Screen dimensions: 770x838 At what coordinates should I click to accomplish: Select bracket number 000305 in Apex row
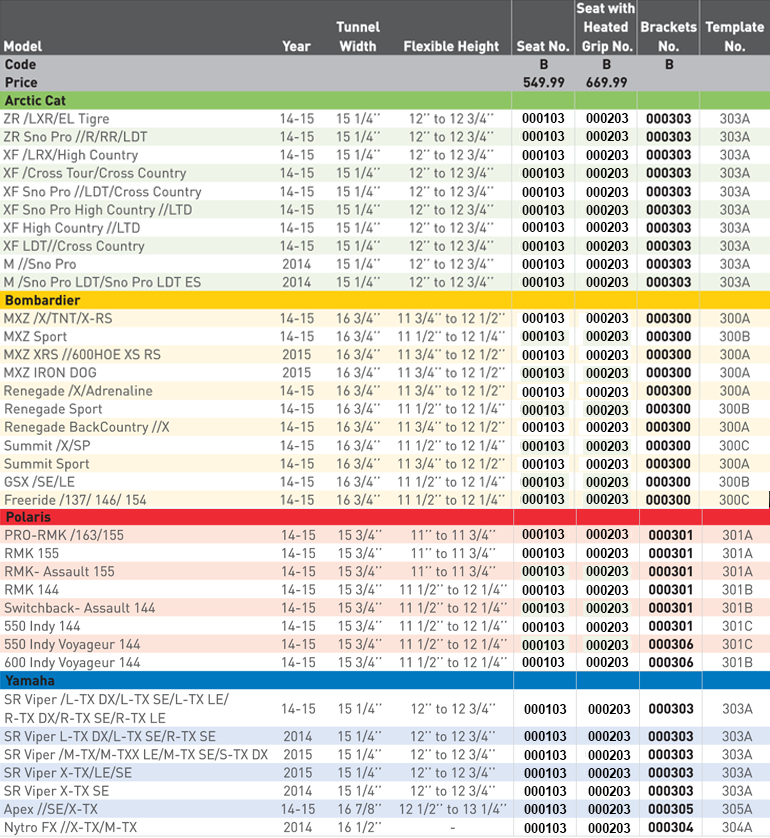[x=671, y=809]
